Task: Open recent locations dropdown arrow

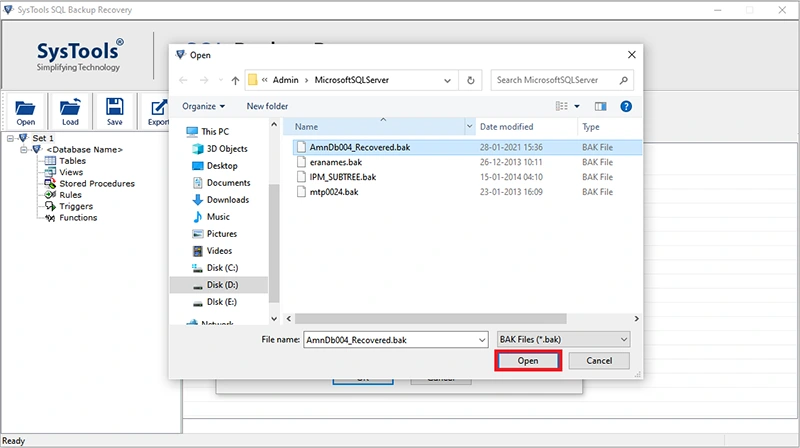Action: 220,80
